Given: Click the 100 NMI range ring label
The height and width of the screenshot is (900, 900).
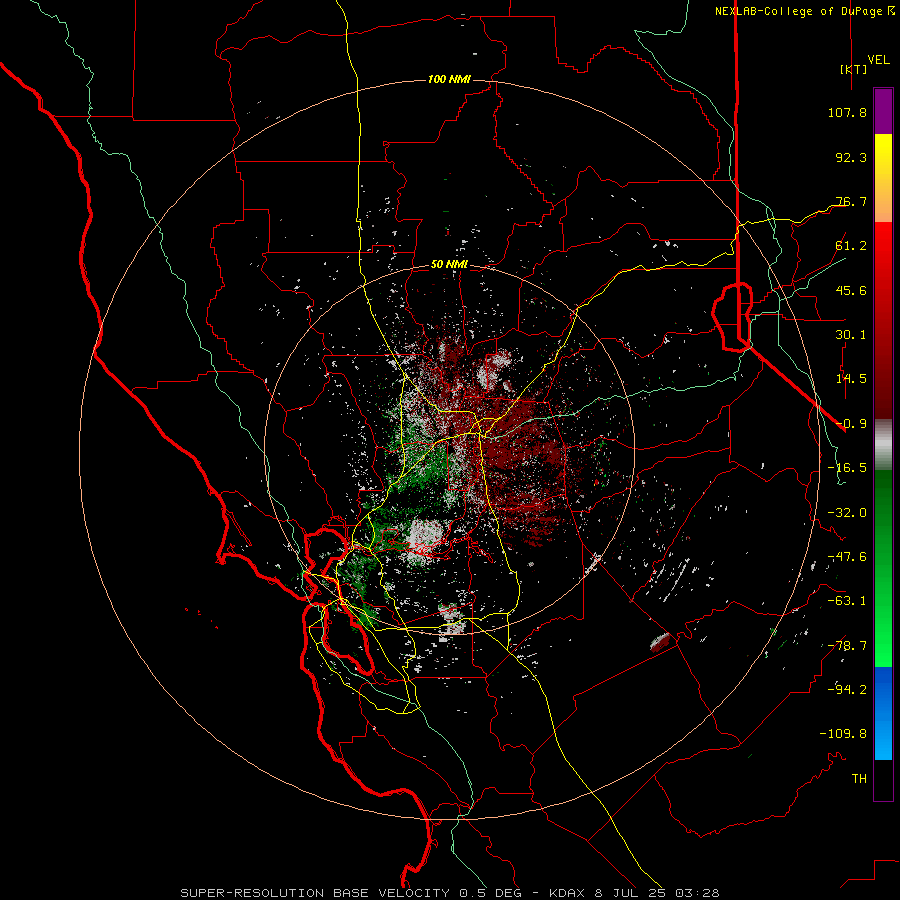Looking at the screenshot, I should 449,79.
